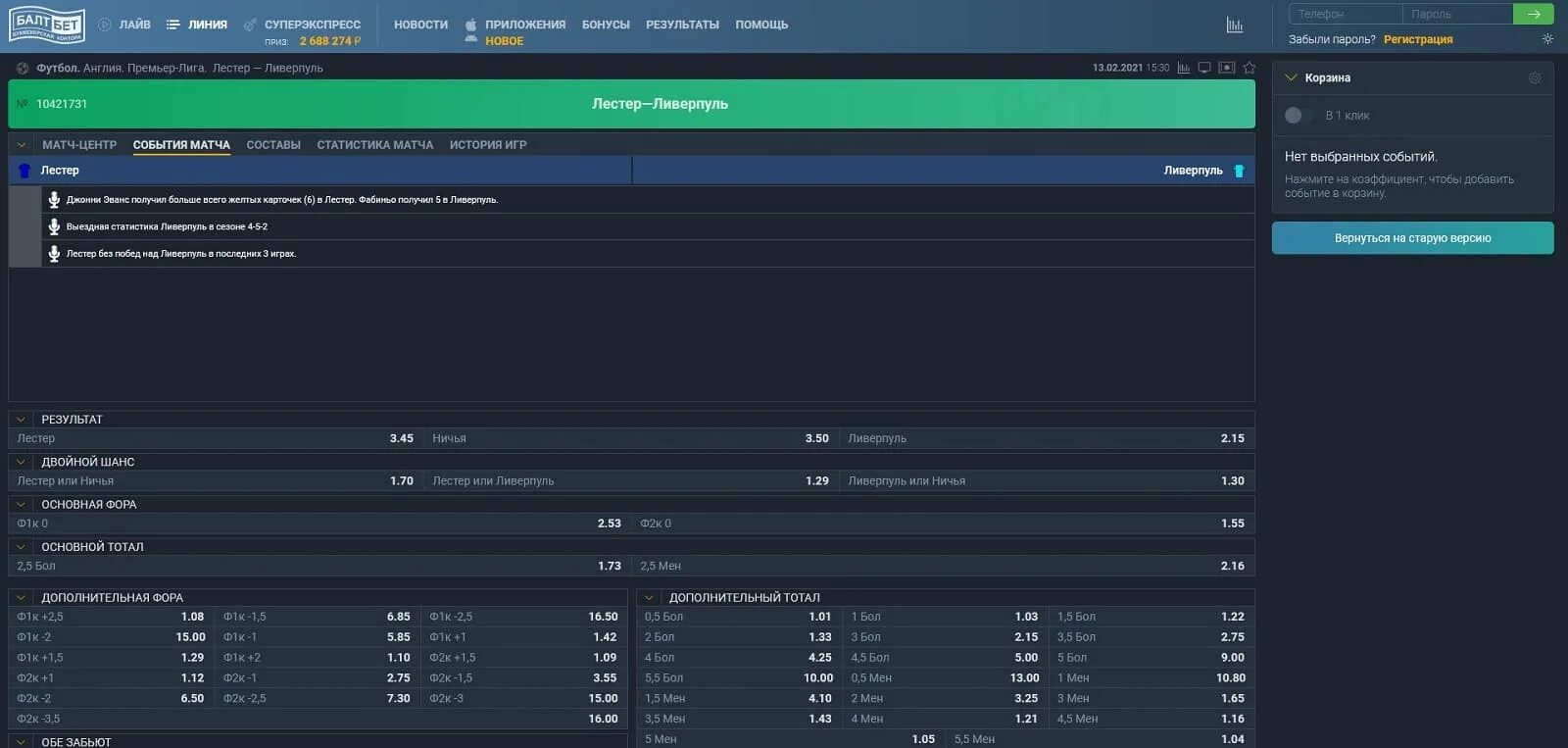
Task: Open the СУПЕРЭКСПРЕСС link
Action: pyautogui.click(x=313, y=25)
